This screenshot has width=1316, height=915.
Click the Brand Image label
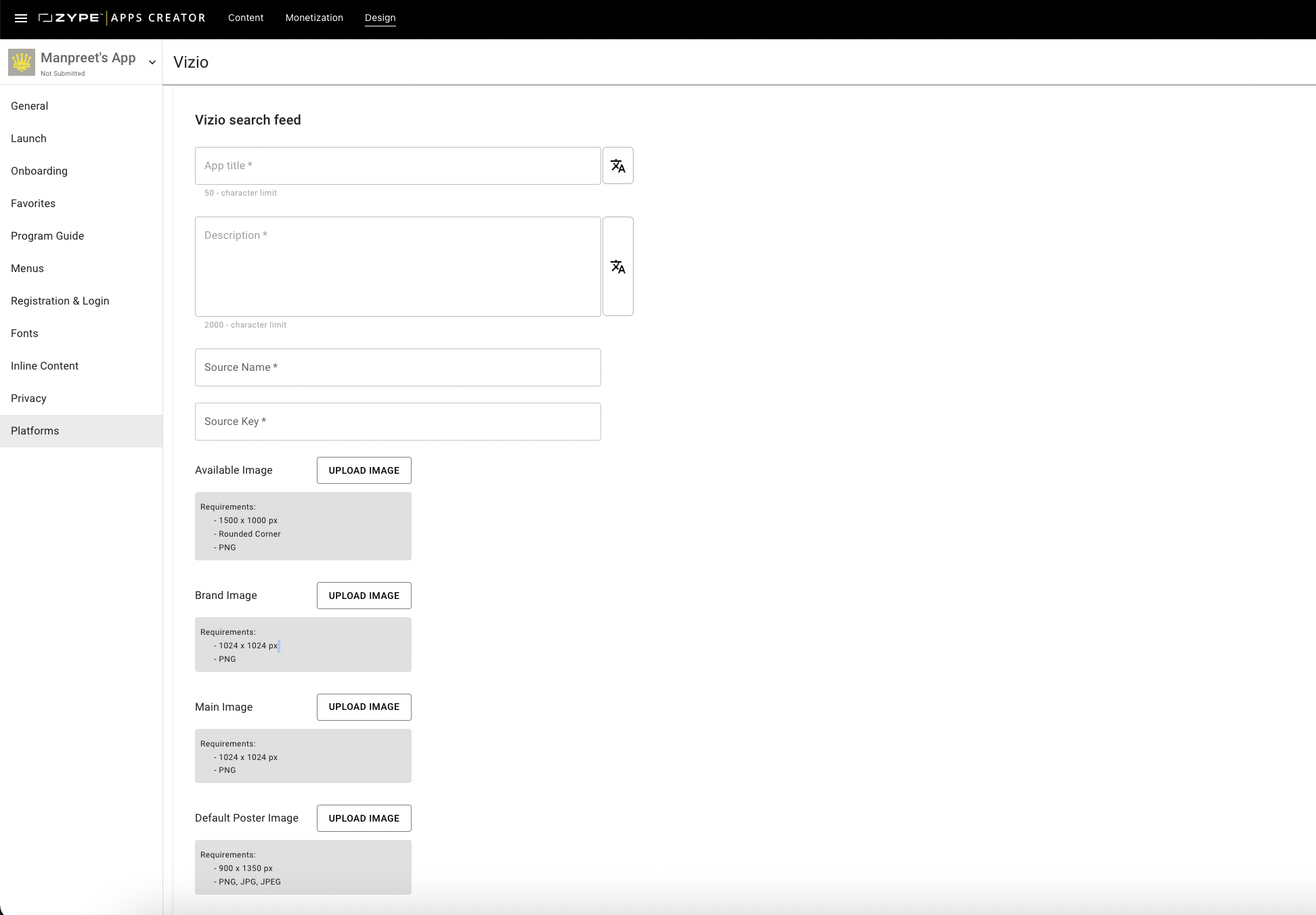(226, 596)
